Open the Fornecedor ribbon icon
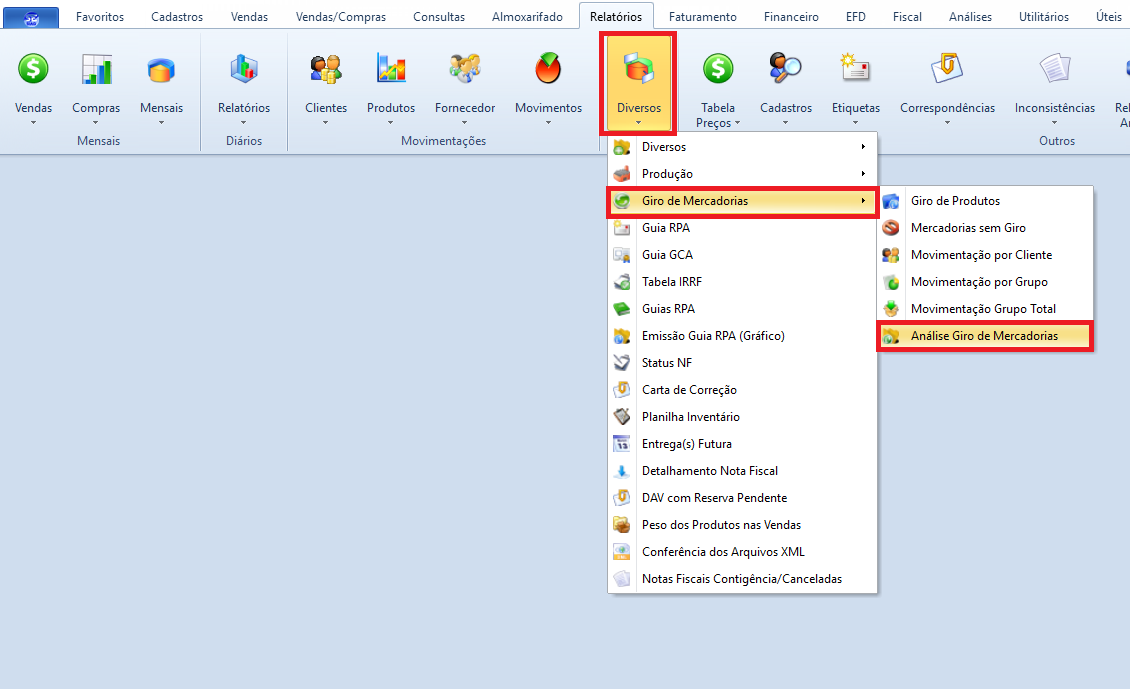Screen dimensions: 1130x689 pyautogui.click(x=465, y=69)
